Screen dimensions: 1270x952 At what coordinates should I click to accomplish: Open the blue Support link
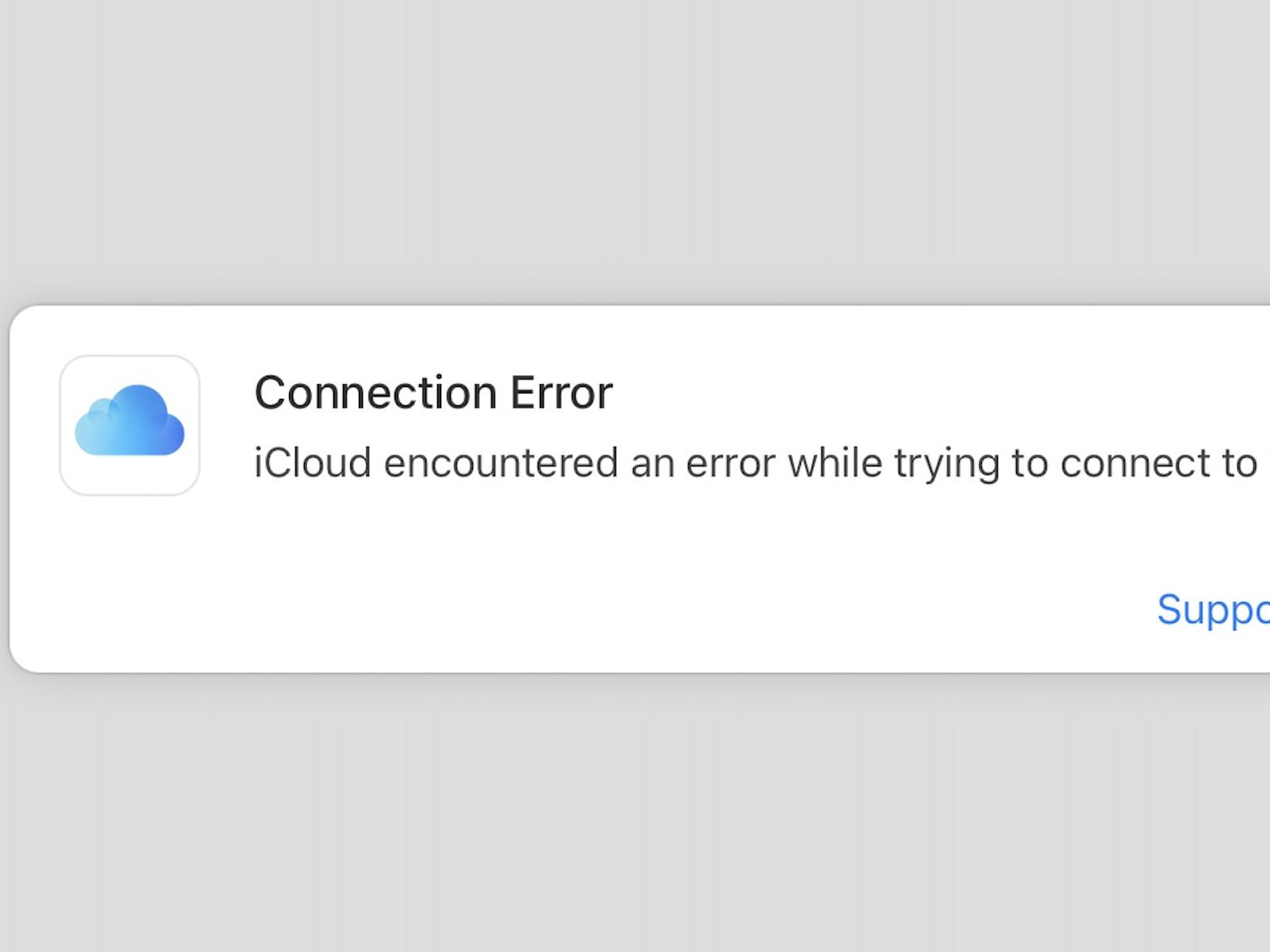pyautogui.click(x=1213, y=610)
